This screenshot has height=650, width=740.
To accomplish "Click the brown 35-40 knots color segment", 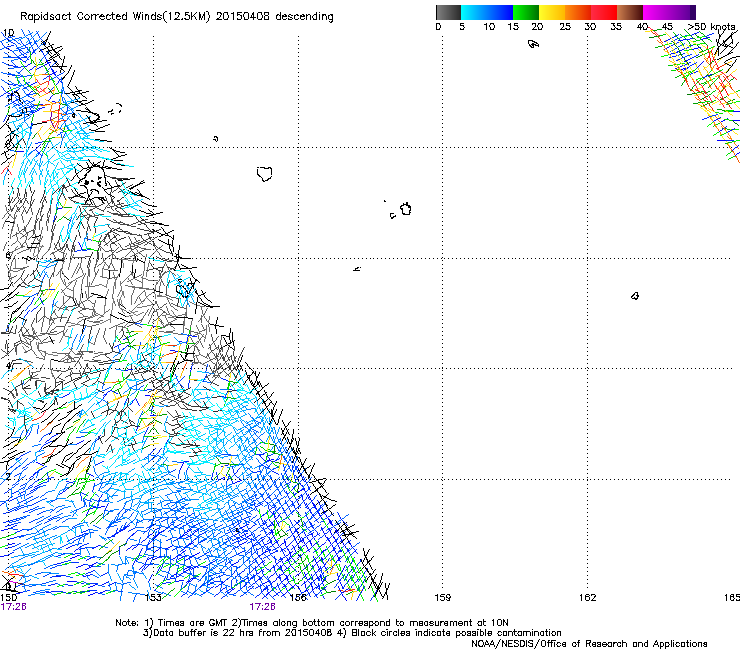I will coord(630,12).
